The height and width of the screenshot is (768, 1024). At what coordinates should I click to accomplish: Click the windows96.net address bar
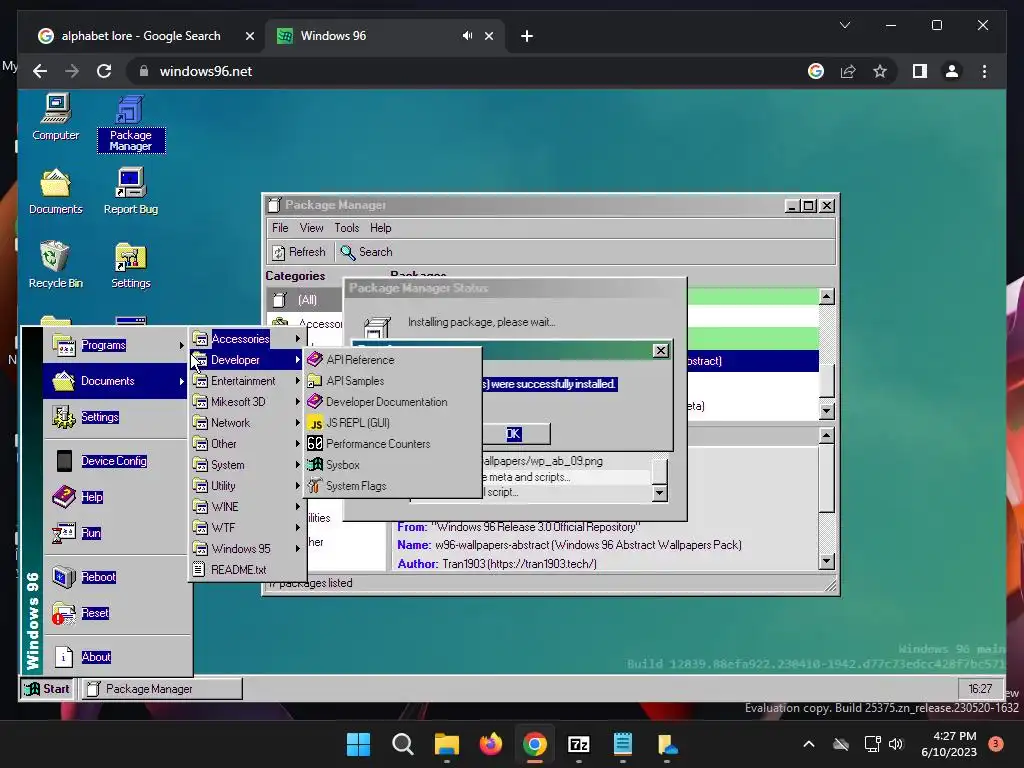click(x=470, y=71)
